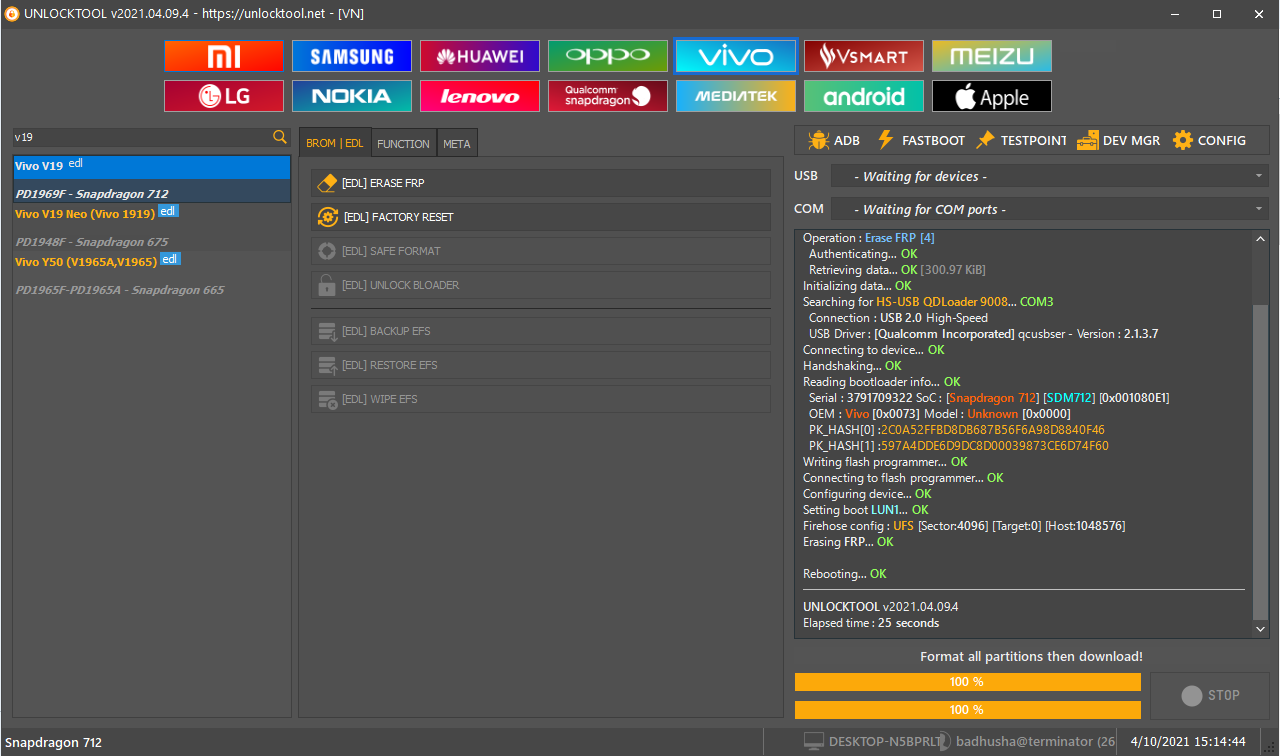This screenshot has height=756, width=1280.
Task: Select the OPPO brand tile
Action: tap(608, 56)
